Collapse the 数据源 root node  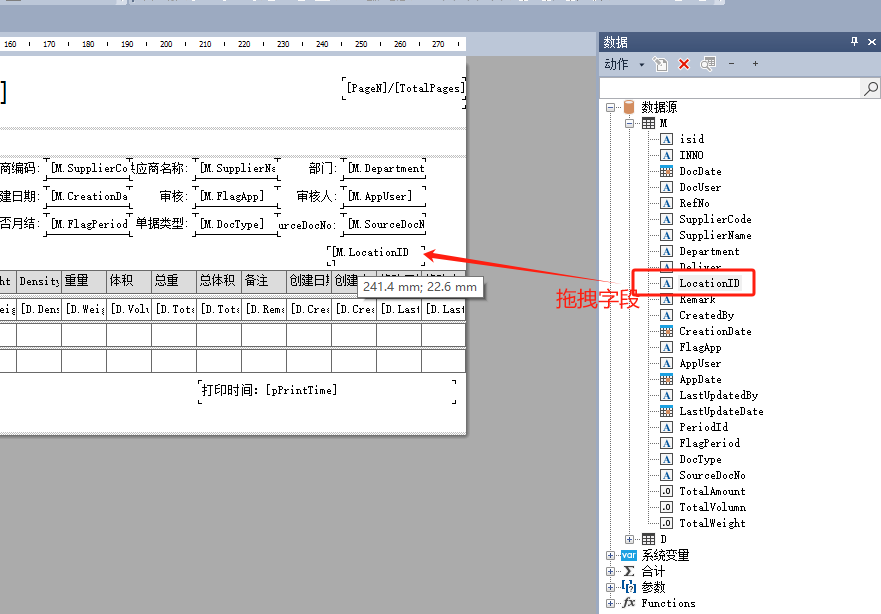[x=611, y=107]
